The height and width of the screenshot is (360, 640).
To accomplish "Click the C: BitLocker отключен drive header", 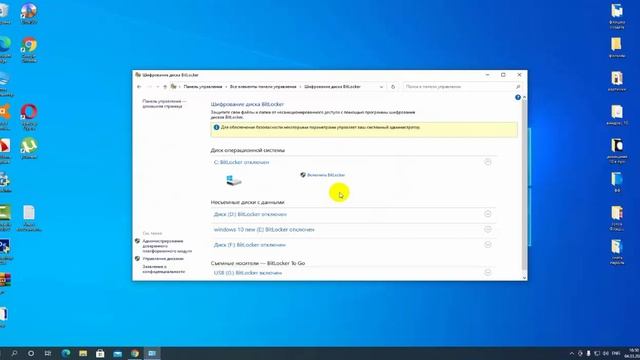I will pyautogui.click(x=241, y=162).
